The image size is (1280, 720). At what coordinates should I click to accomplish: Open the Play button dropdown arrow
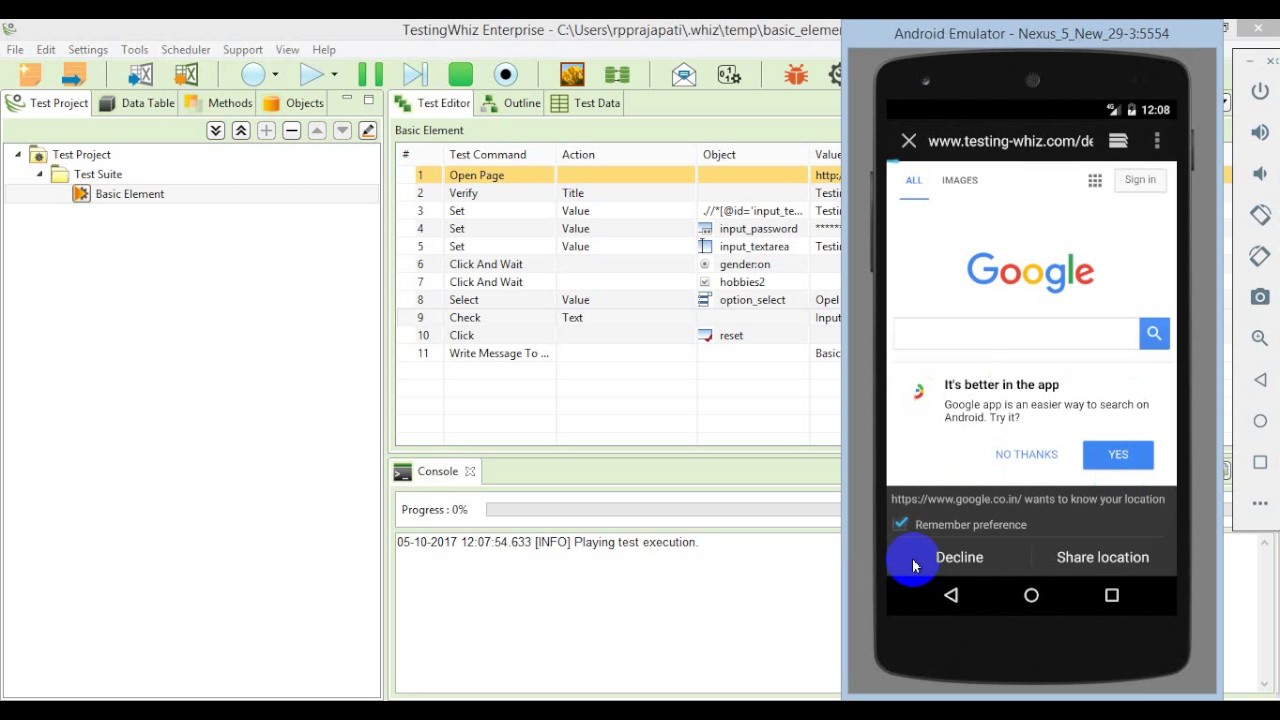coord(334,75)
